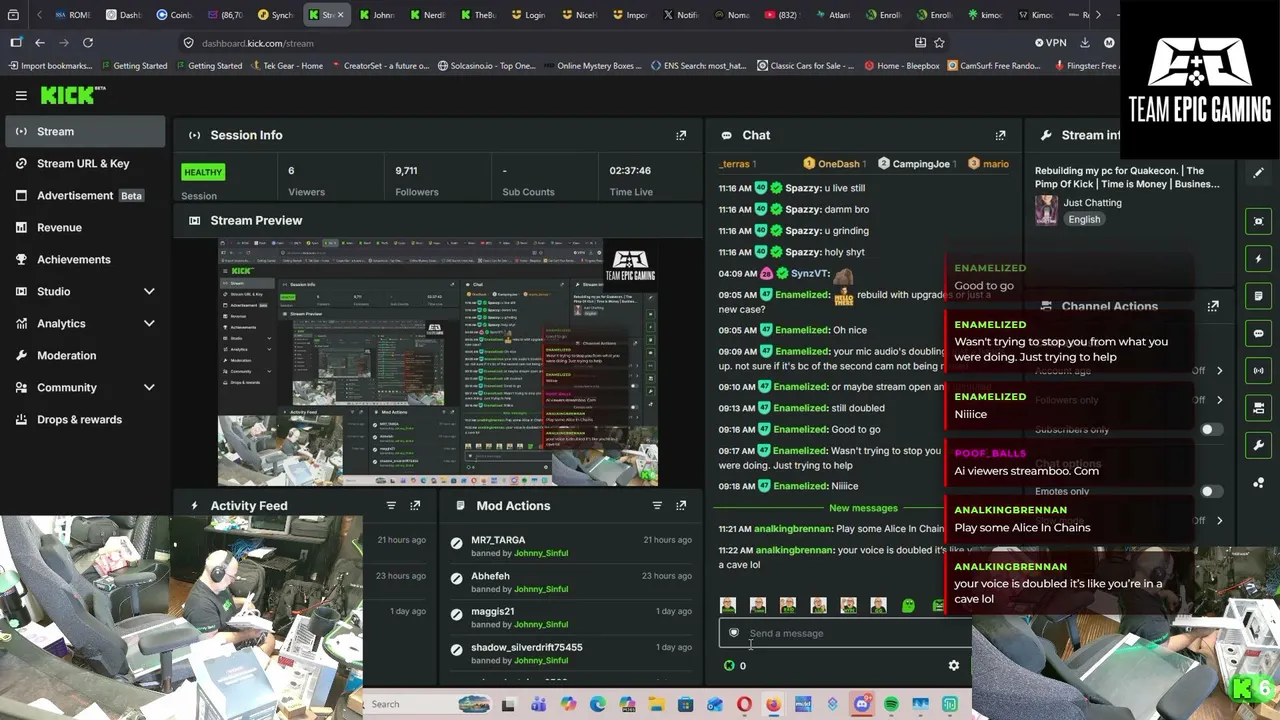Open Slow mode setting chevron
The image size is (1280, 720).
click(x=1219, y=521)
